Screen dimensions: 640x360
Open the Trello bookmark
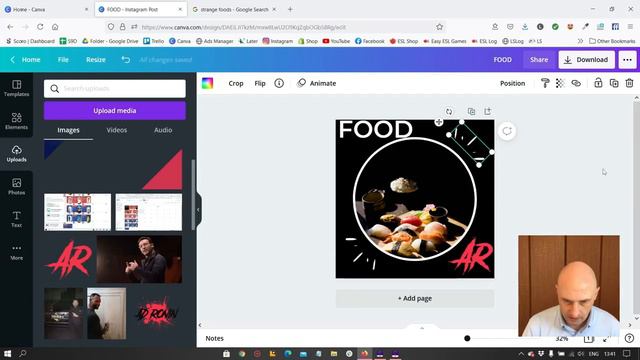[x=153, y=41]
